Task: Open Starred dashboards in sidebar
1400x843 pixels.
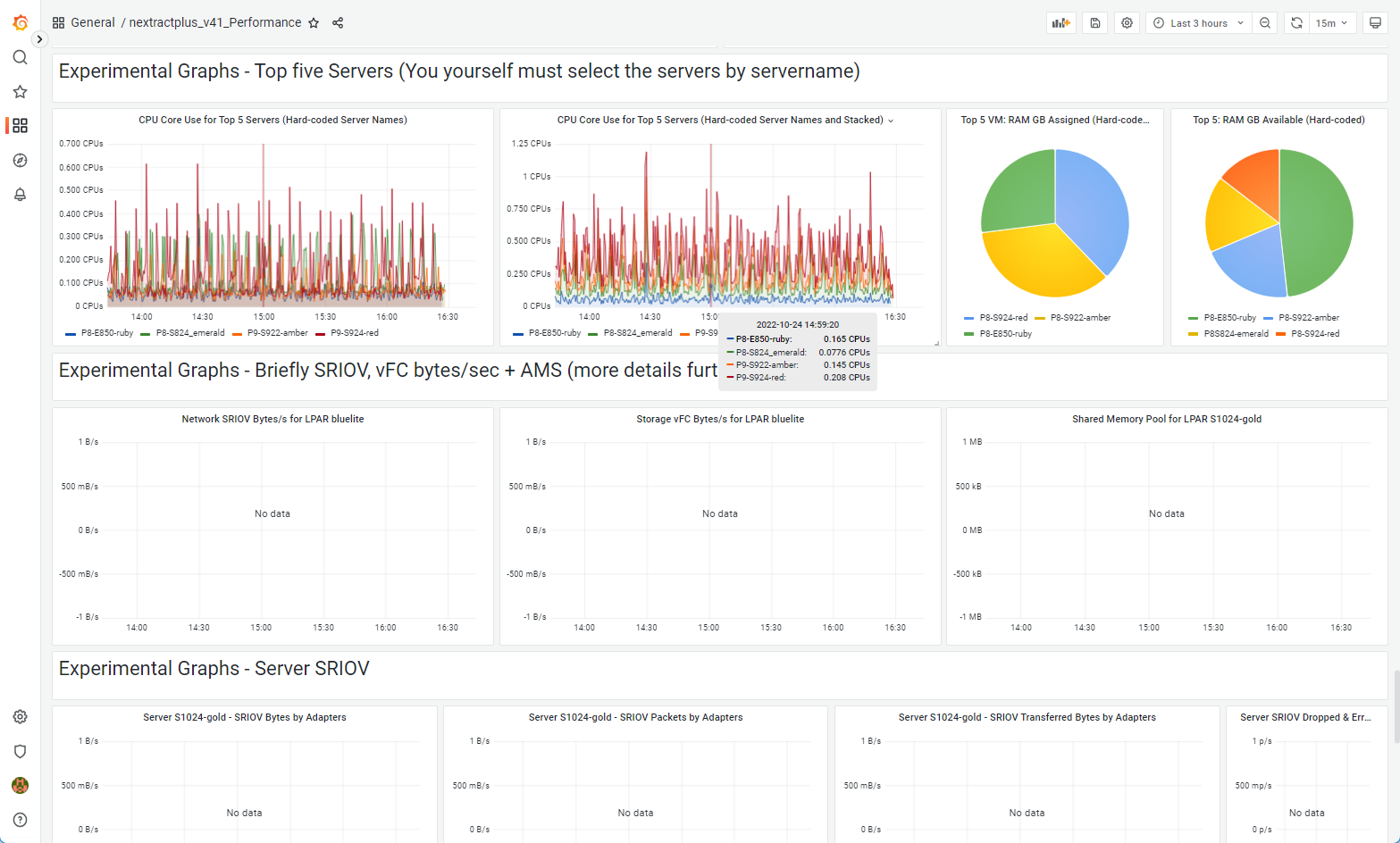Action: tap(20, 92)
